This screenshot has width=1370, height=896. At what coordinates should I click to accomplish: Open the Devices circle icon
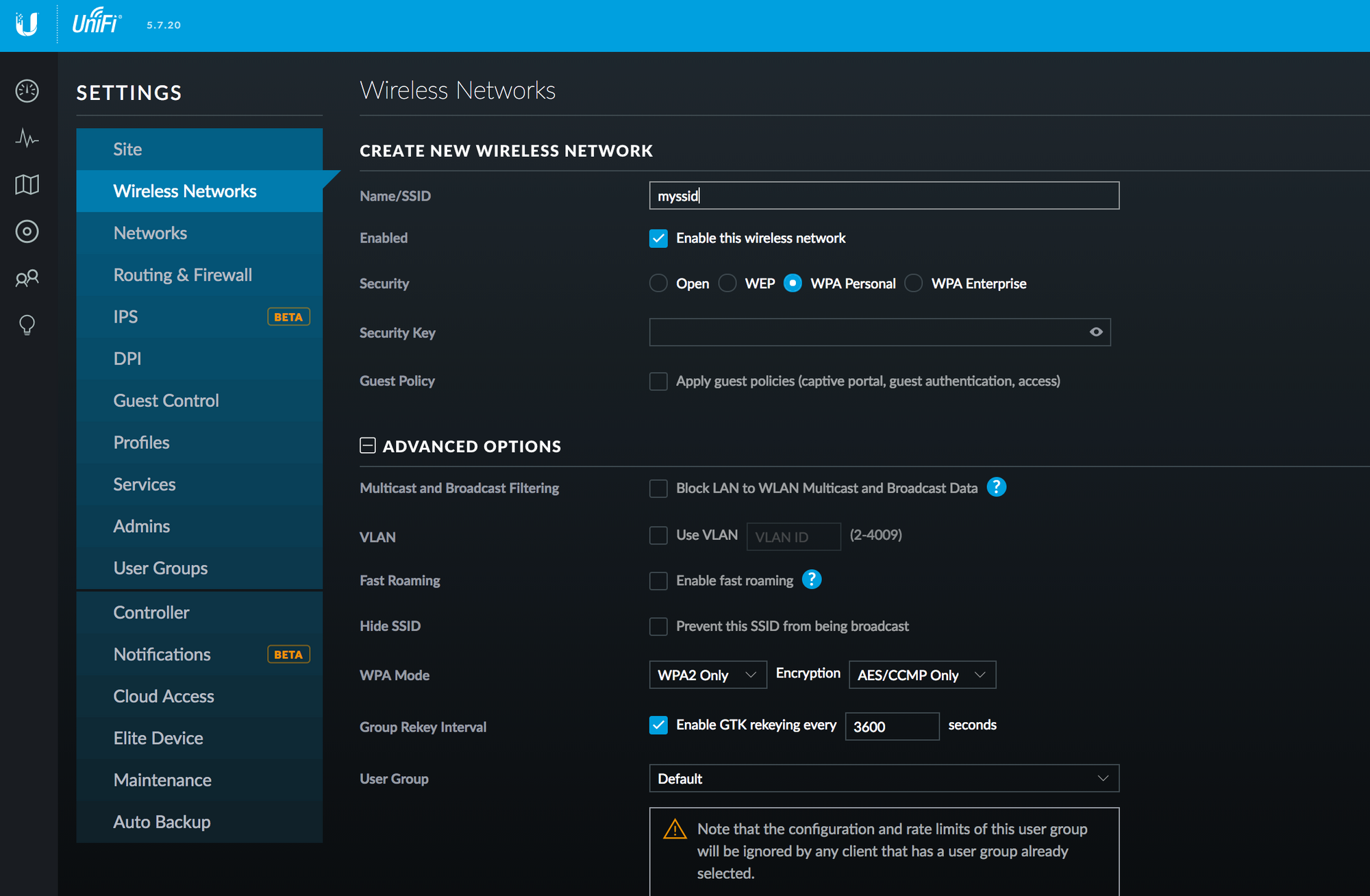pyautogui.click(x=27, y=232)
